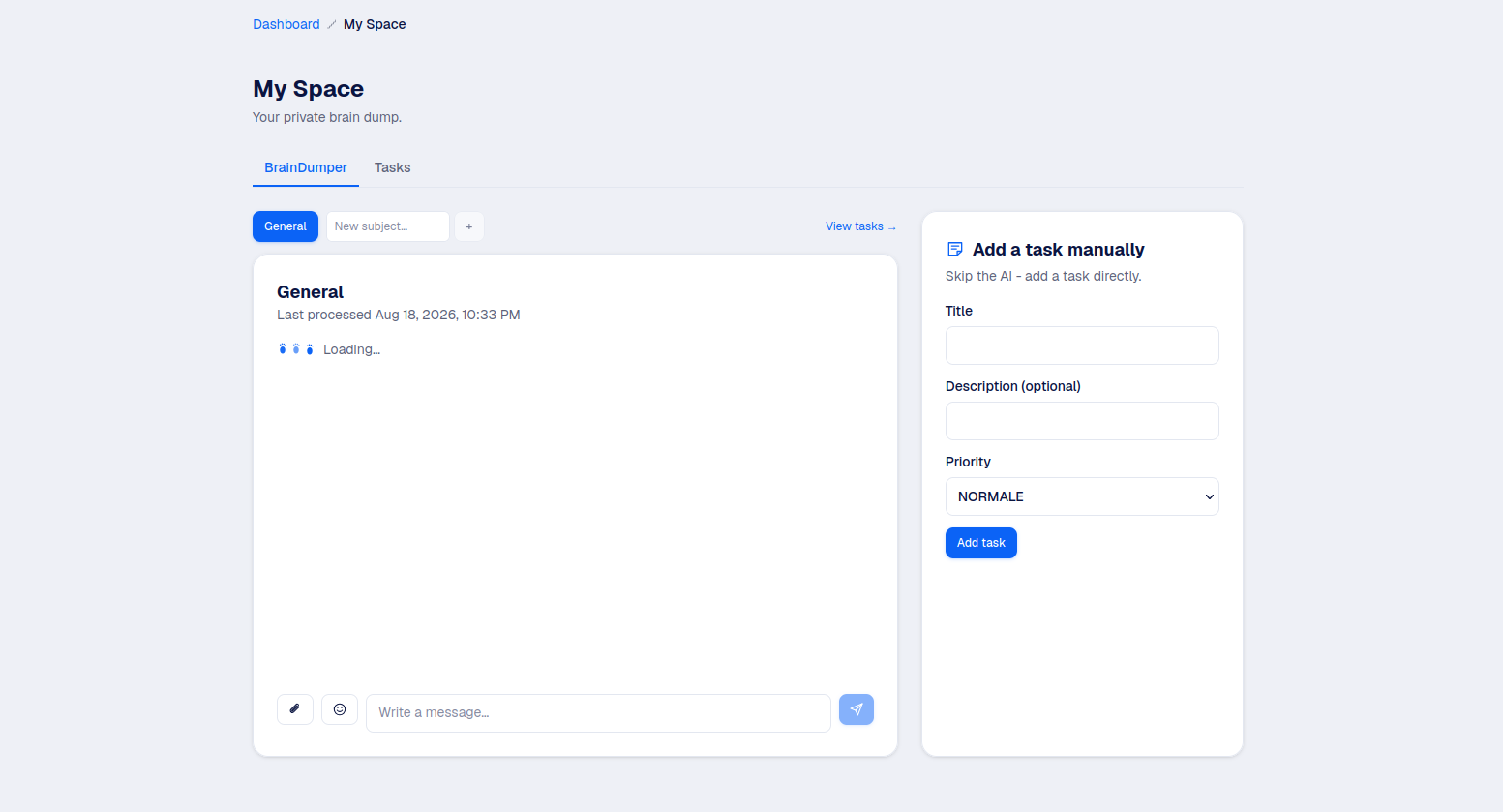1503x812 pixels.
Task: Click the paperclip attach file icon
Action: click(295, 709)
